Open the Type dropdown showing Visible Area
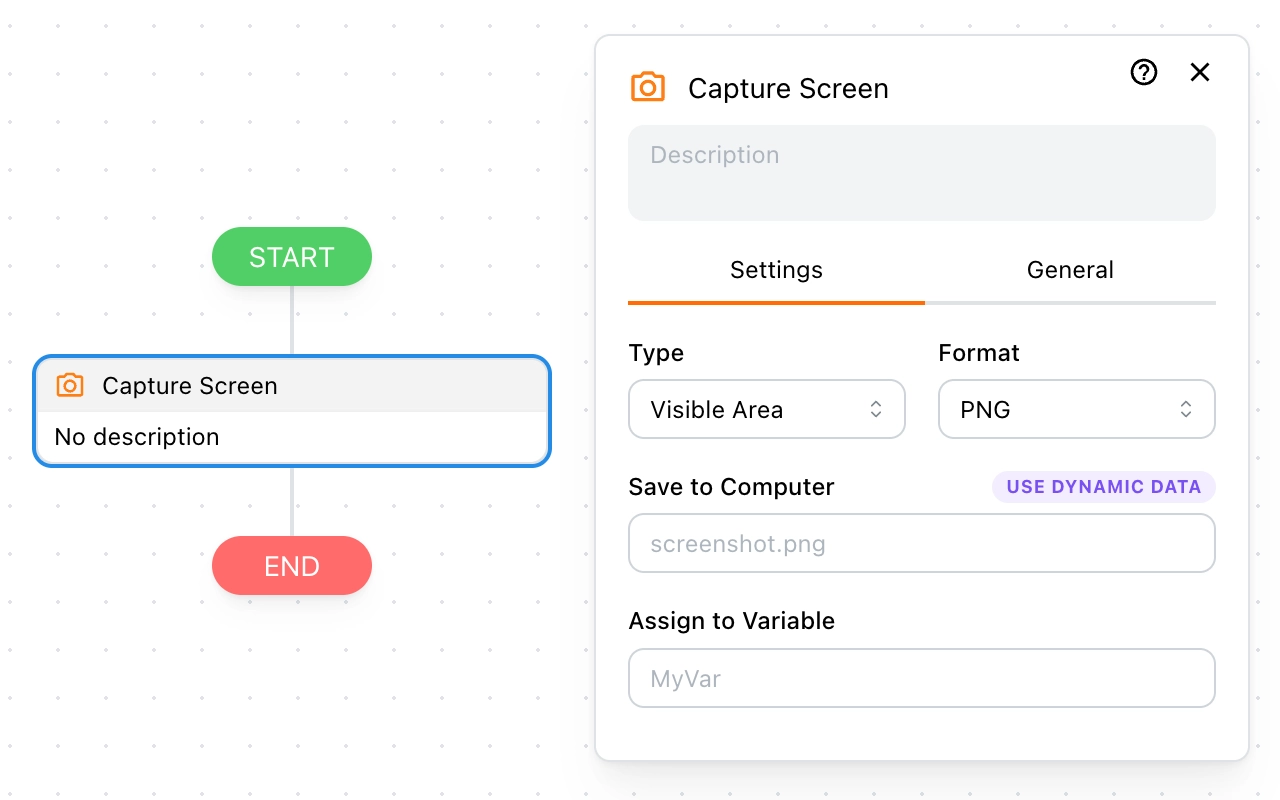This screenshot has height=800, width=1280. (767, 409)
